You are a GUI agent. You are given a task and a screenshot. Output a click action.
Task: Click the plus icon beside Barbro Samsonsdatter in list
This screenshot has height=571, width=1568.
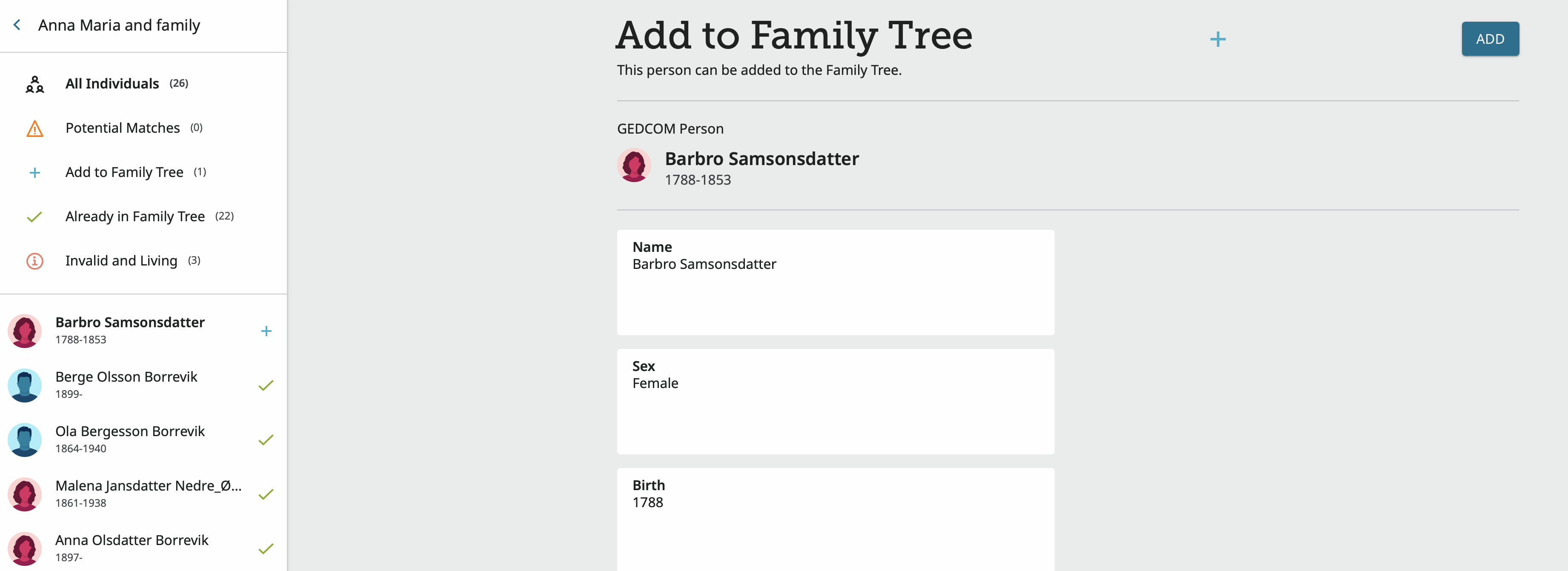[x=266, y=331]
